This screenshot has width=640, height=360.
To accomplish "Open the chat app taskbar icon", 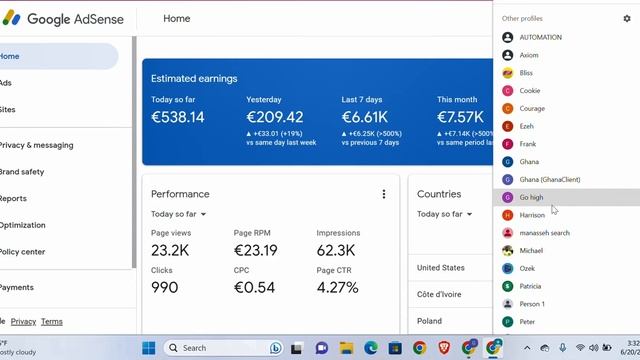I will 322,348.
